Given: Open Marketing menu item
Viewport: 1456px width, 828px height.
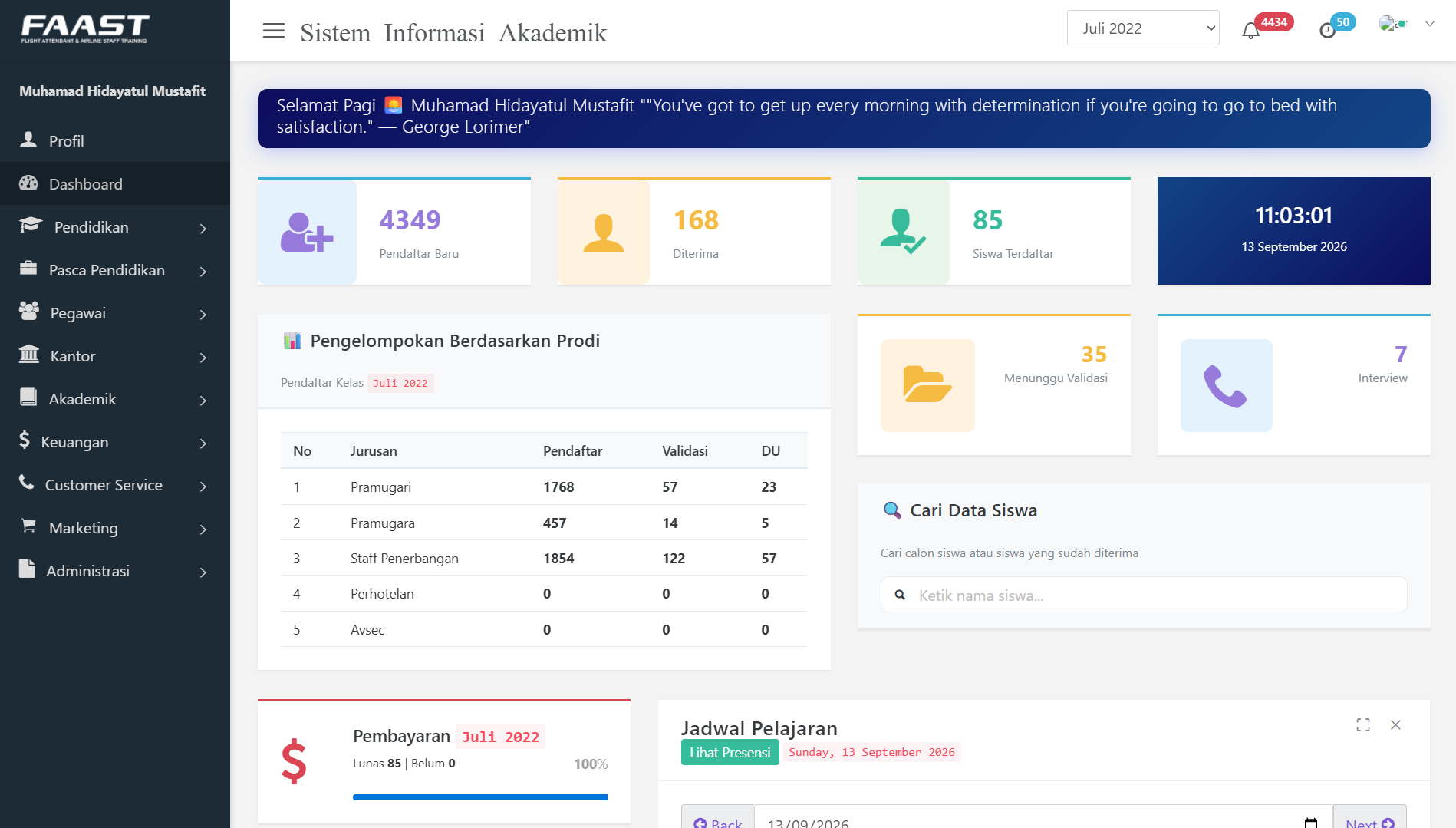Looking at the screenshot, I should pyautogui.click(x=115, y=528).
